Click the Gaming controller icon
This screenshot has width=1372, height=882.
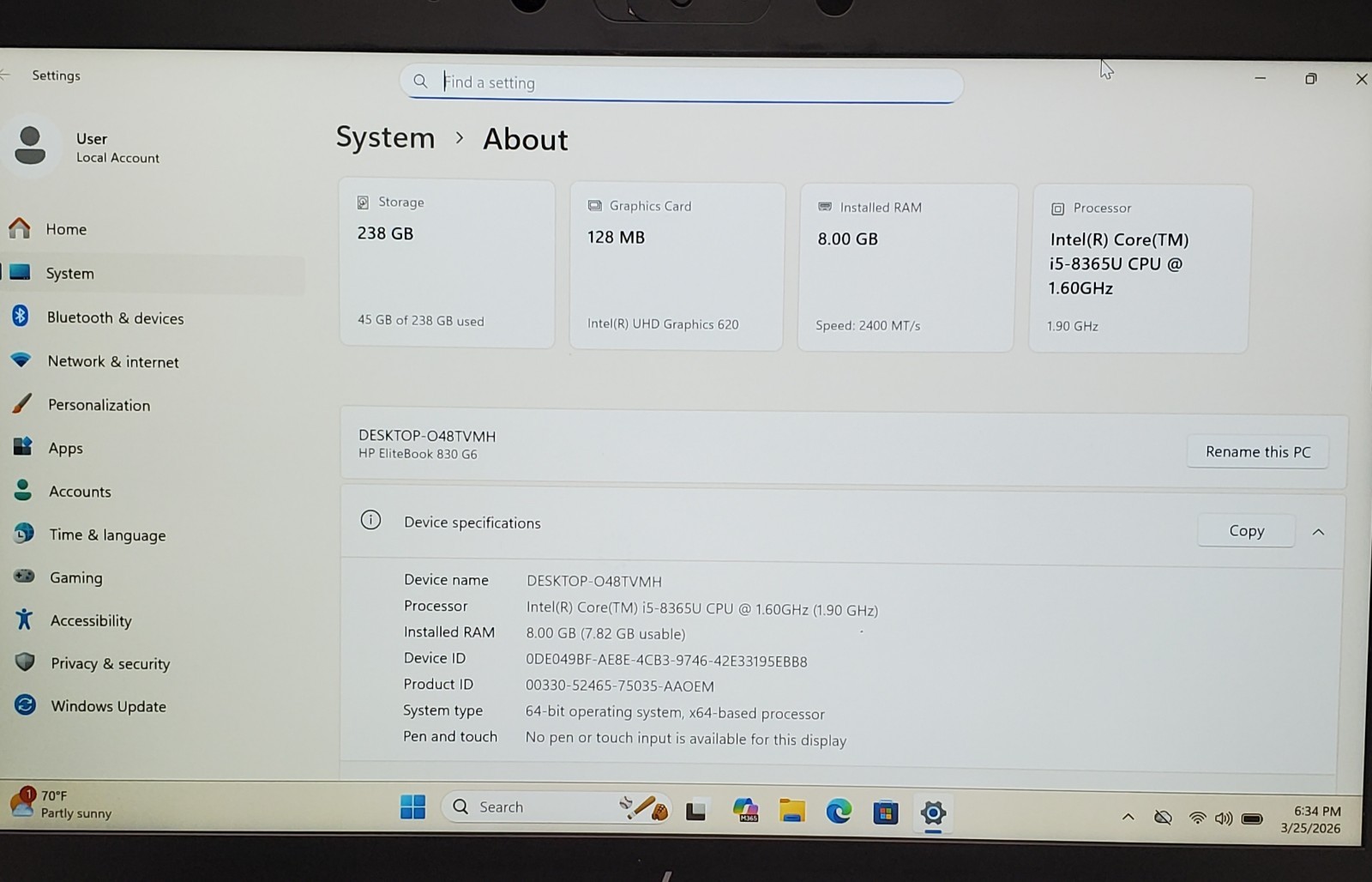[24, 576]
